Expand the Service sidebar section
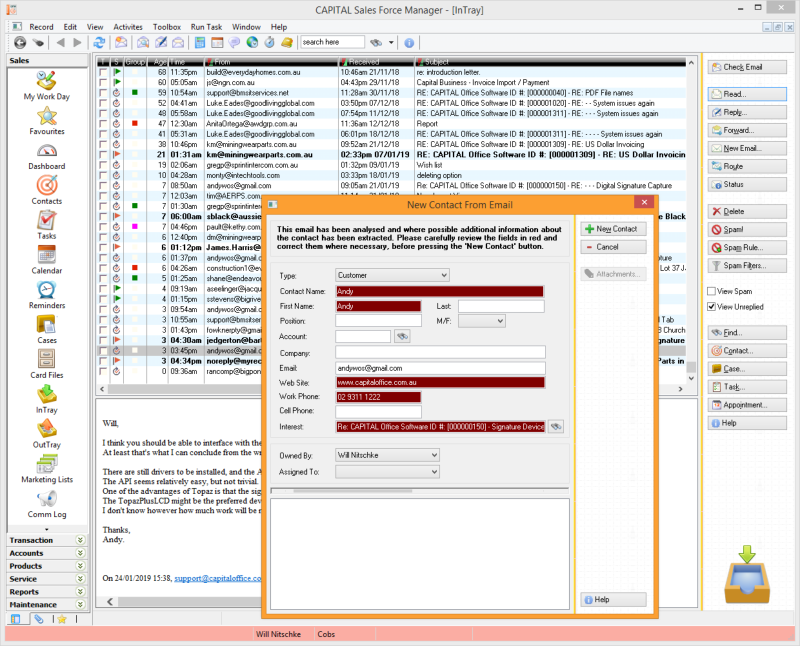800x646 pixels. (80, 579)
